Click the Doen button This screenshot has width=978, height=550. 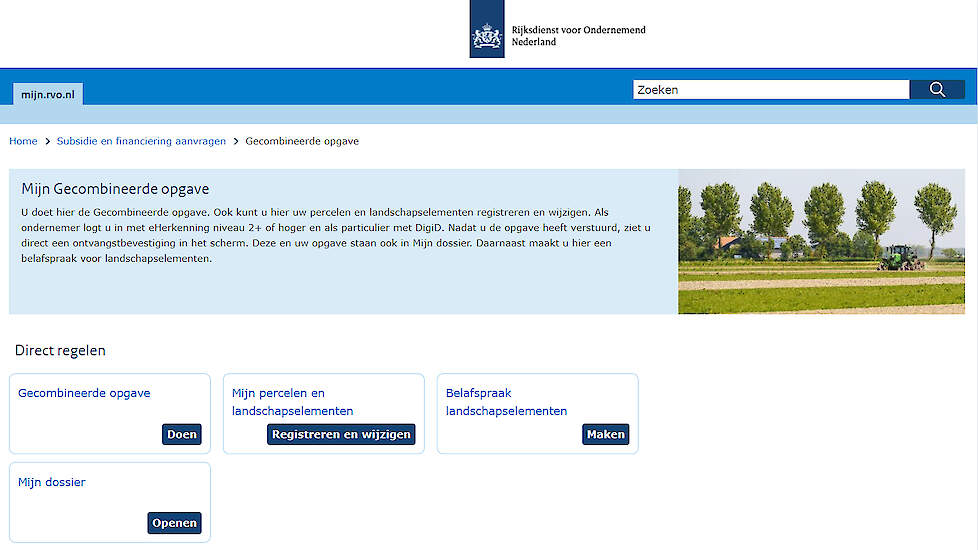pos(182,434)
